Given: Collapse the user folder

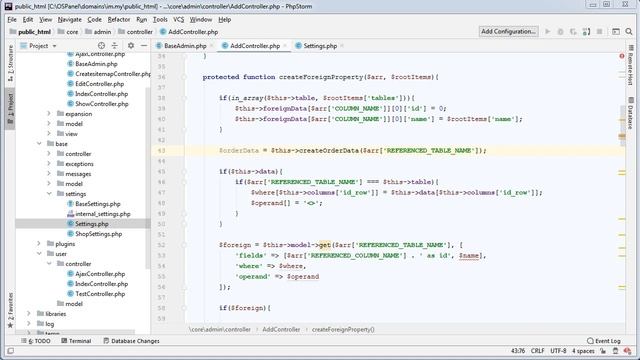Looking at the screenshot, I should 39,253.
